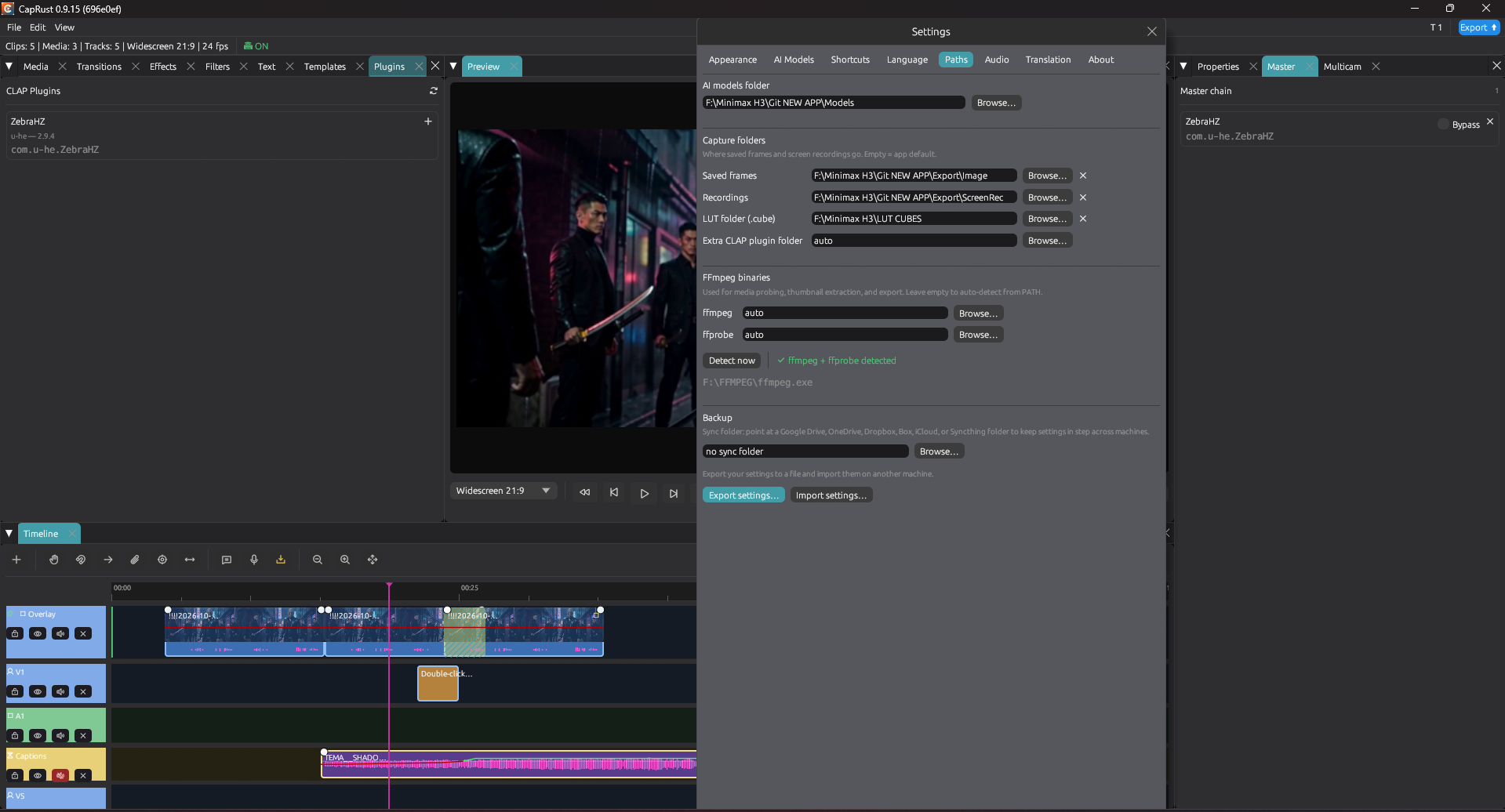Screen dimensions: 1505x812
Task: Open the Edit menu
Action: pos(38,27)
